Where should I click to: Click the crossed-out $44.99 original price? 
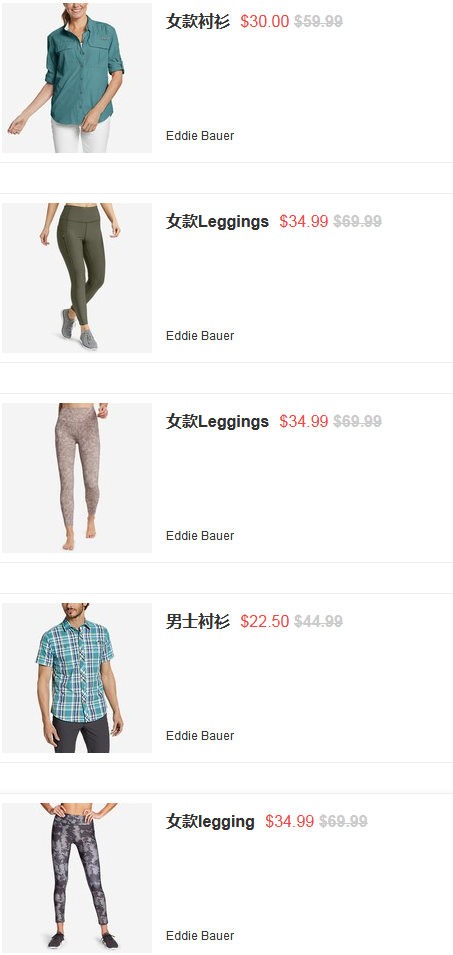point(318,621)
